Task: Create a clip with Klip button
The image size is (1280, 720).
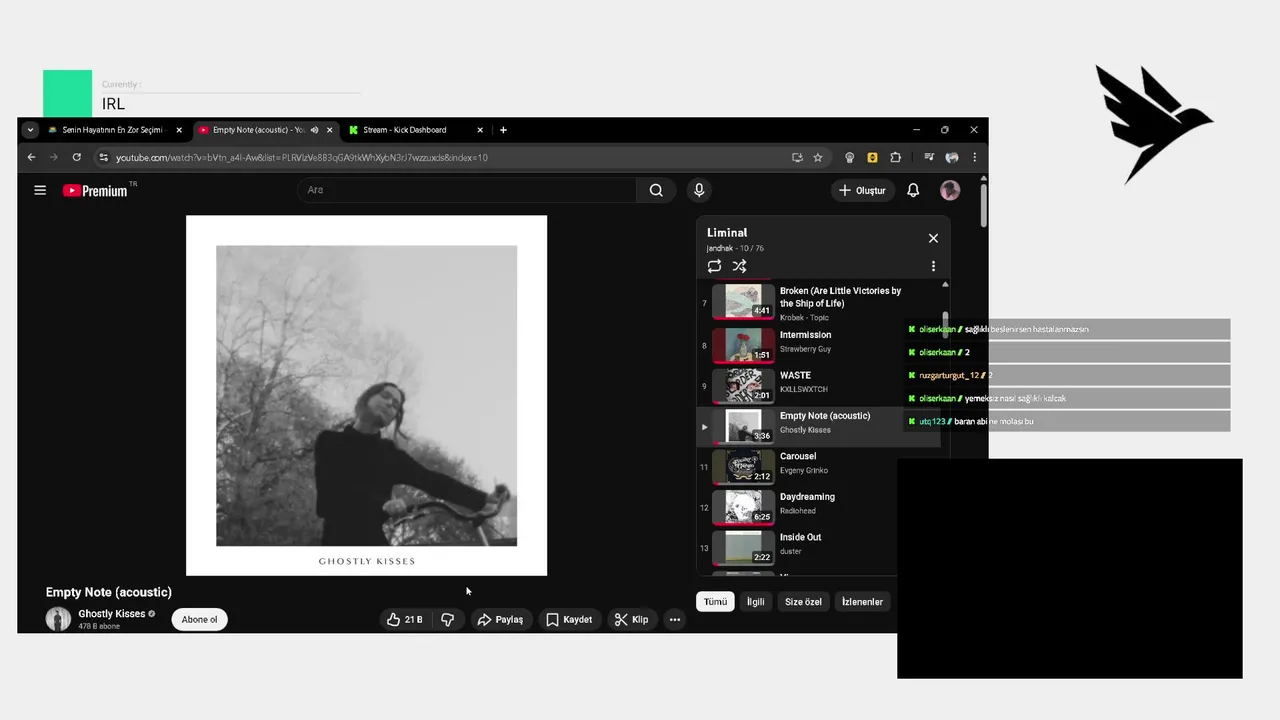Action: coord(631,620)
